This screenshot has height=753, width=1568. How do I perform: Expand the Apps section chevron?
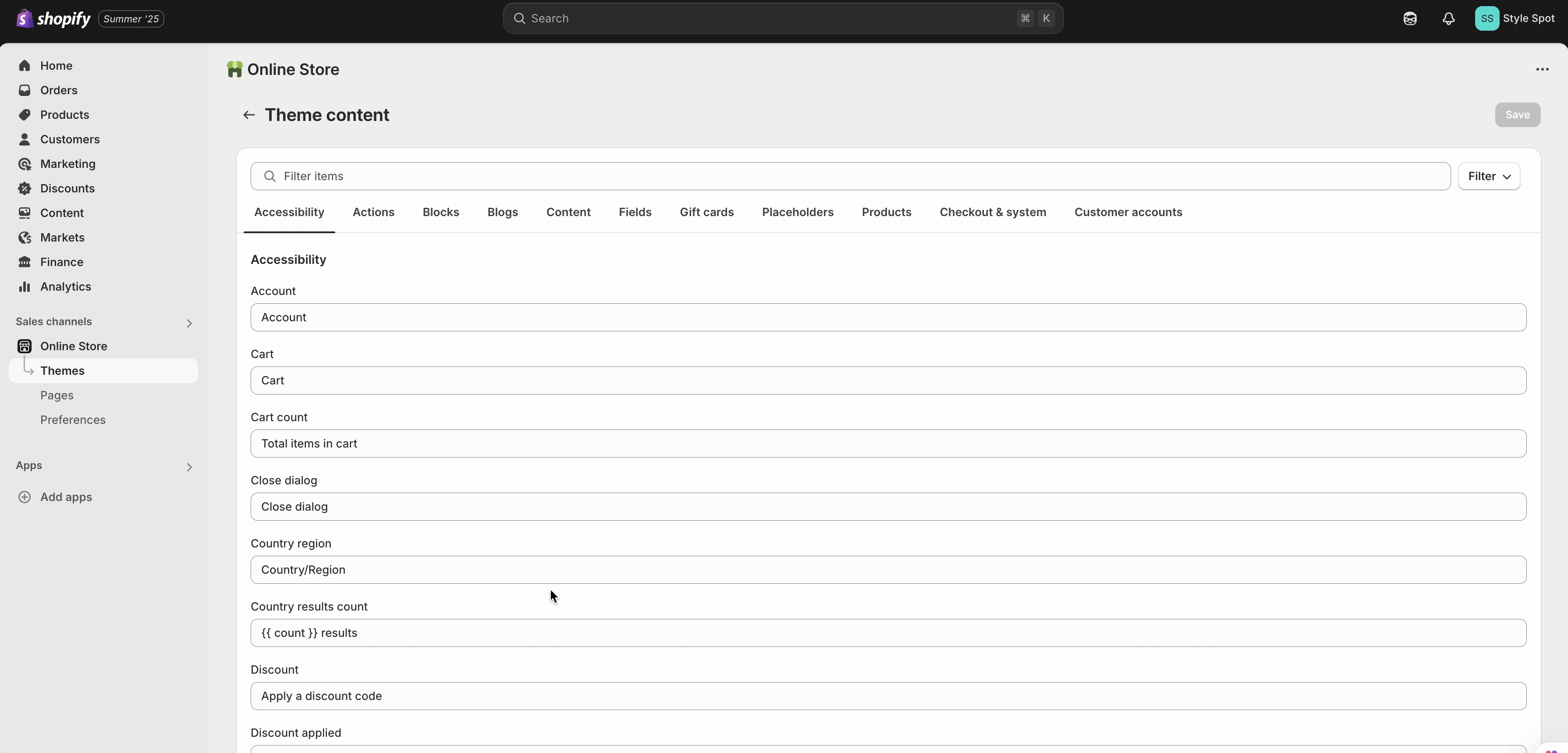189,467
